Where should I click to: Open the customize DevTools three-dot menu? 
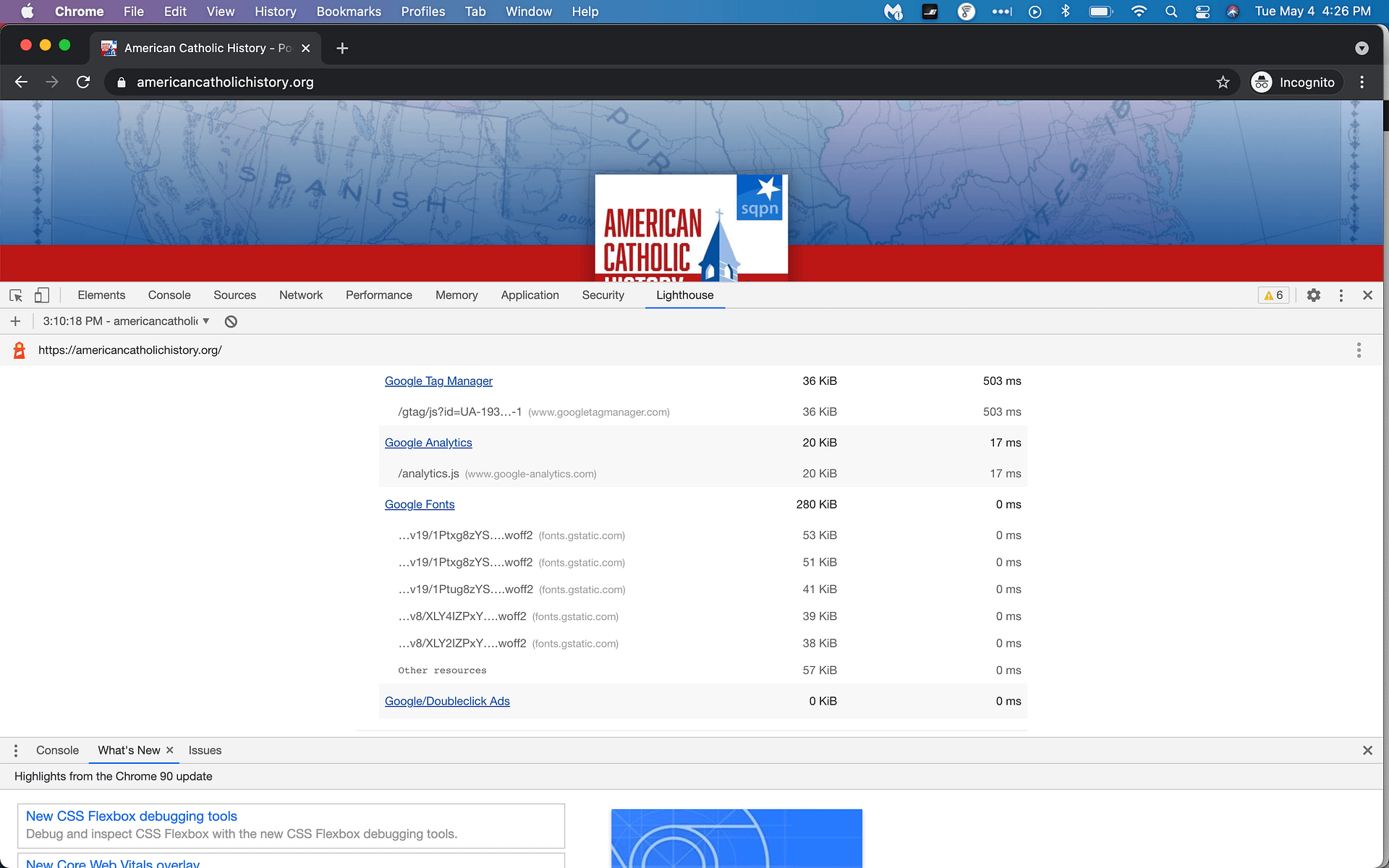tap(1341, 295)
